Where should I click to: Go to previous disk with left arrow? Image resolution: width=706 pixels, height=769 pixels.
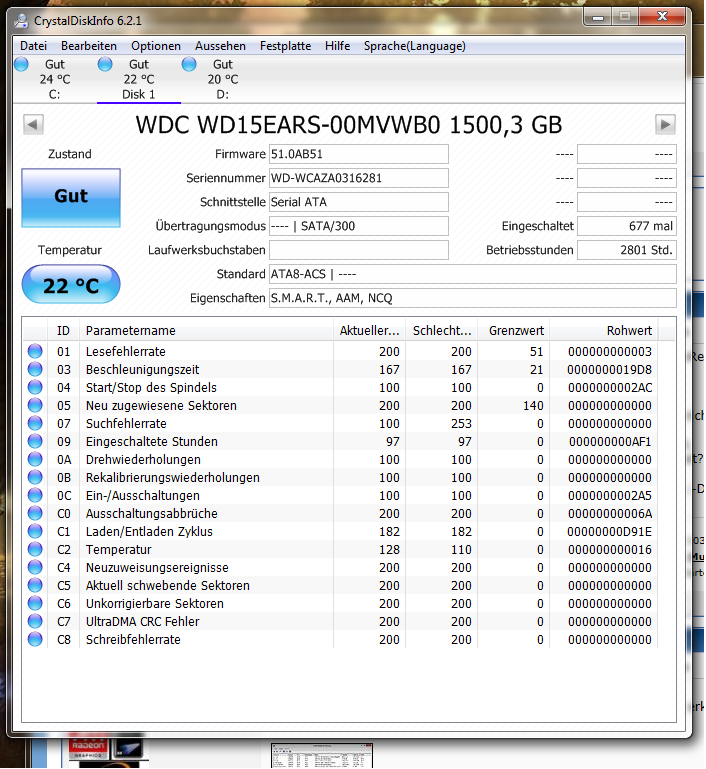33,125
